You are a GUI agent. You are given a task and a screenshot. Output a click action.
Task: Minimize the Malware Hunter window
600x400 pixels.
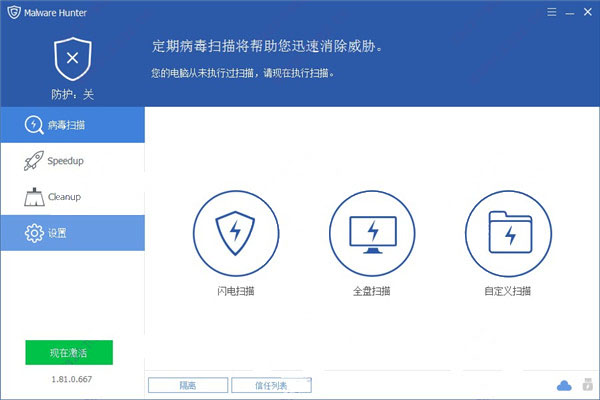tap(570, 14)
